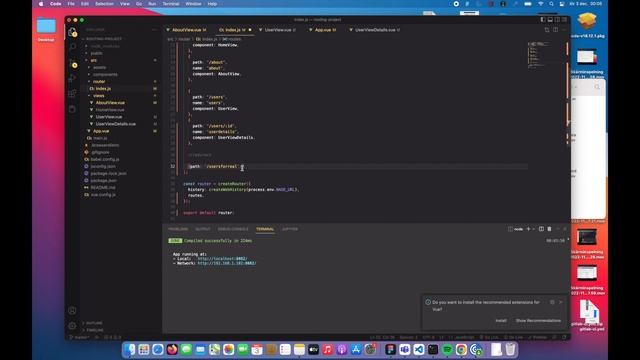Open the Trash in the Dock

pyautogui.click(x=510, y=349)
